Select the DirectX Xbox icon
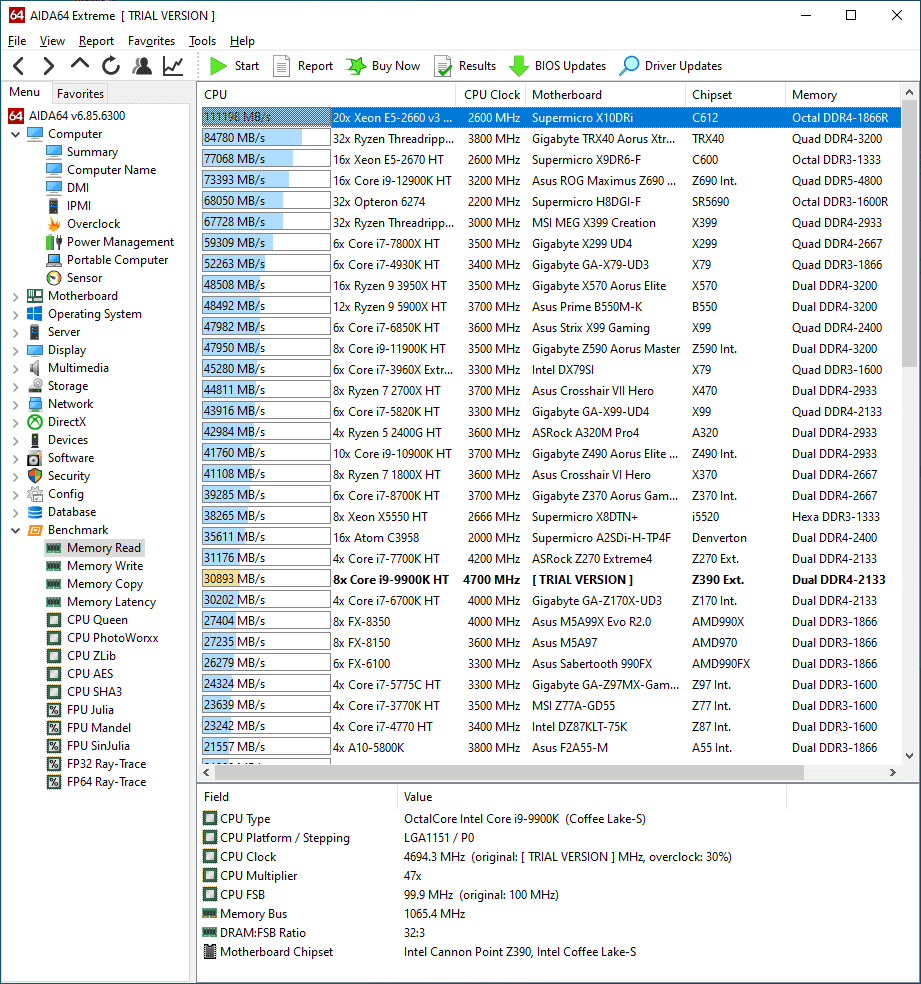The height and width of the screenshot is (984, 921). [x=35, y=422]
